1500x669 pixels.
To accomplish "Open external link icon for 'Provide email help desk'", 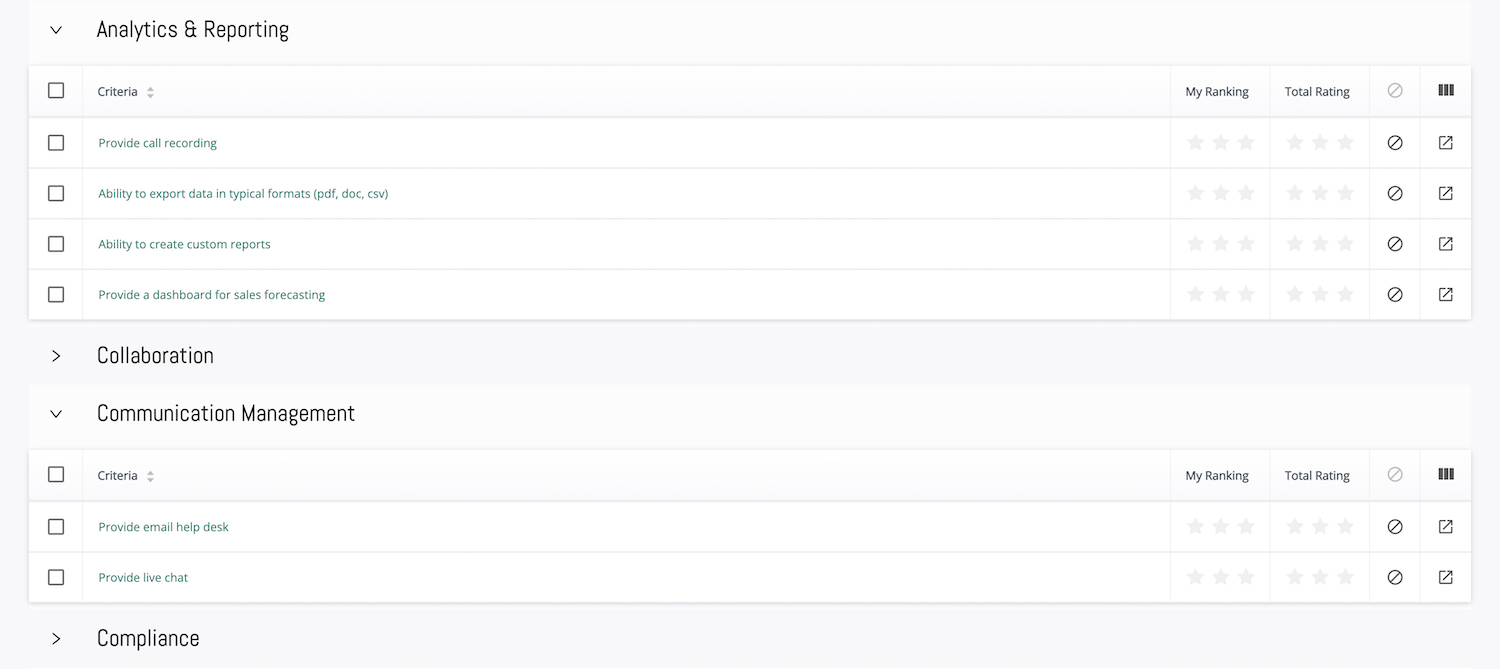I will [x=1445, y=527].
